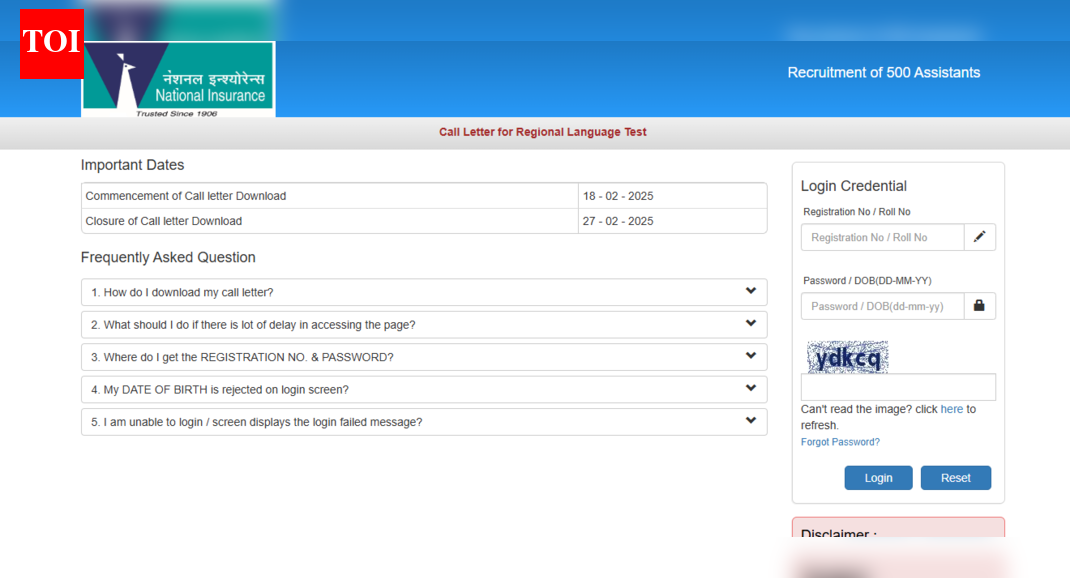This screenshot has height=578, width=1070.
Task: Select the date '18 - 02 - 2025'
Action: coord(618,196)
